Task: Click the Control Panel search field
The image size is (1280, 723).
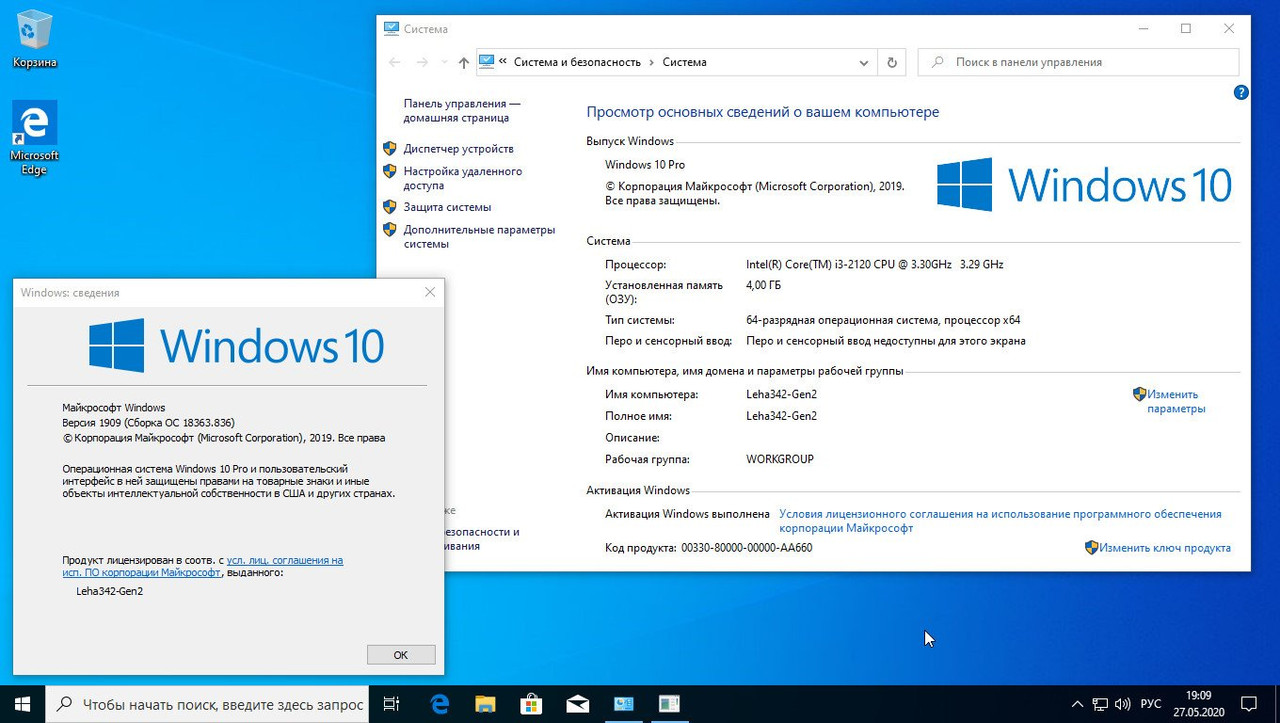Action: [x=1078, y=62]
